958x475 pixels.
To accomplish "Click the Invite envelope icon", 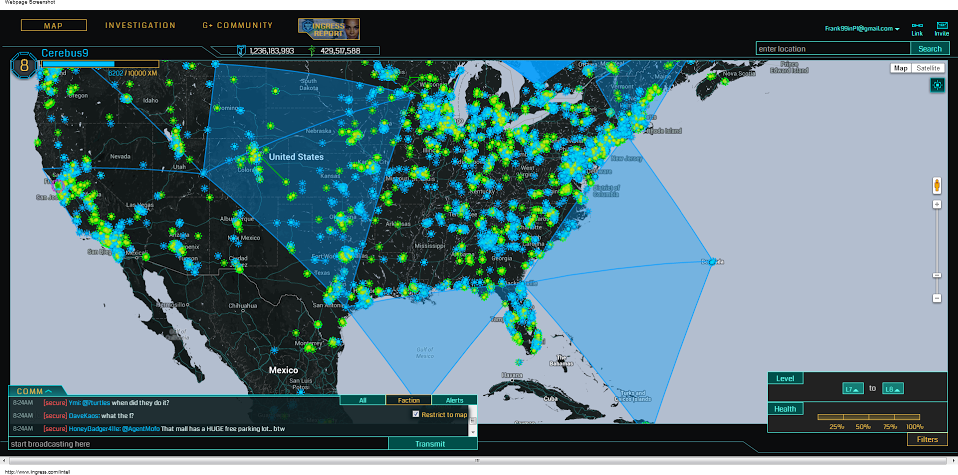I will (x=942, y=25).
